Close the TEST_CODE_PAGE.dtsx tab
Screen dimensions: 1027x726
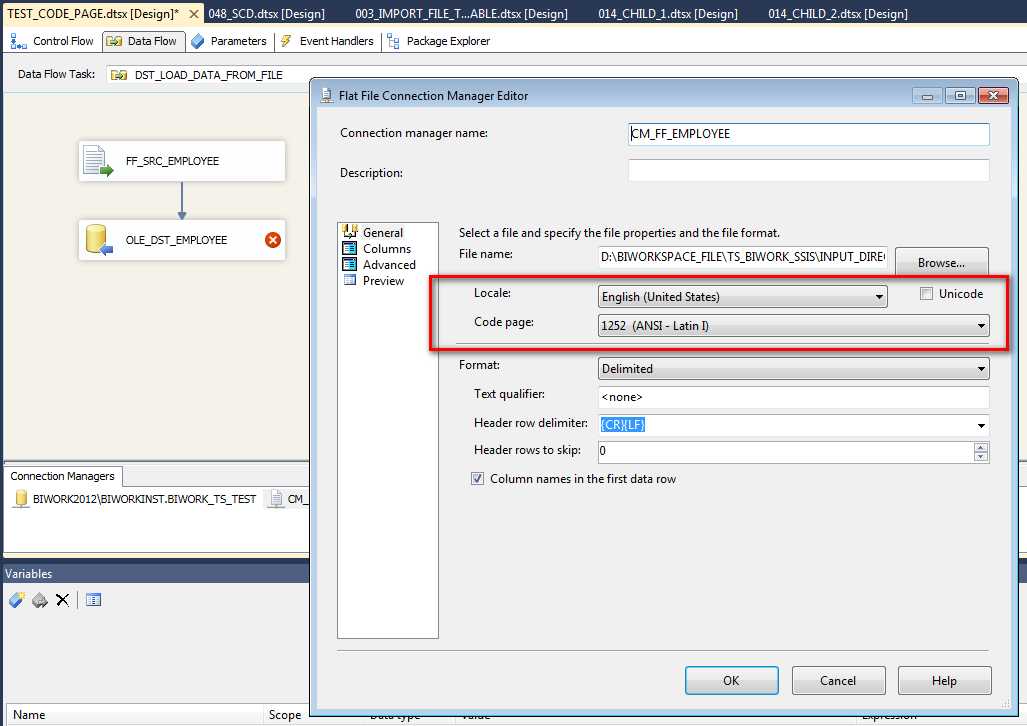click(x=193, y=14)
